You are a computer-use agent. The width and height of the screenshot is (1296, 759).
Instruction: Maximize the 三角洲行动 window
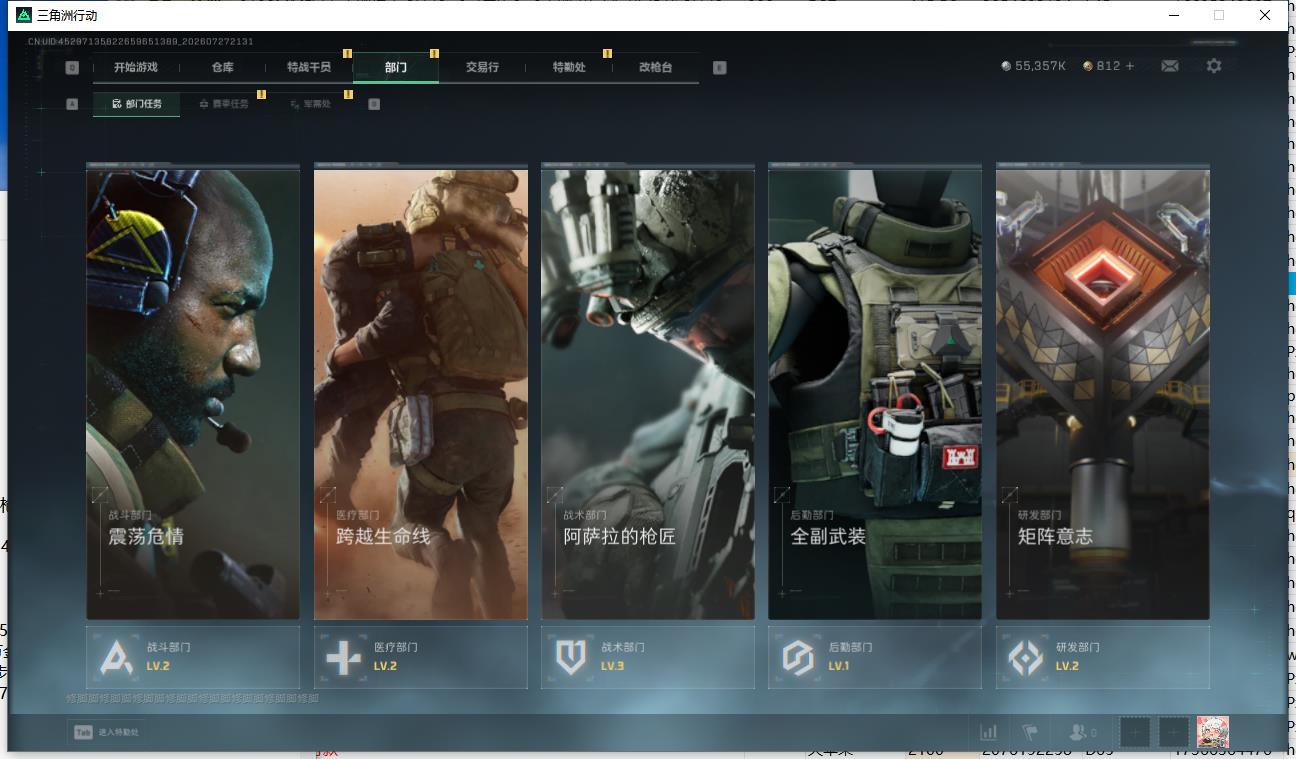(1219, 15)
